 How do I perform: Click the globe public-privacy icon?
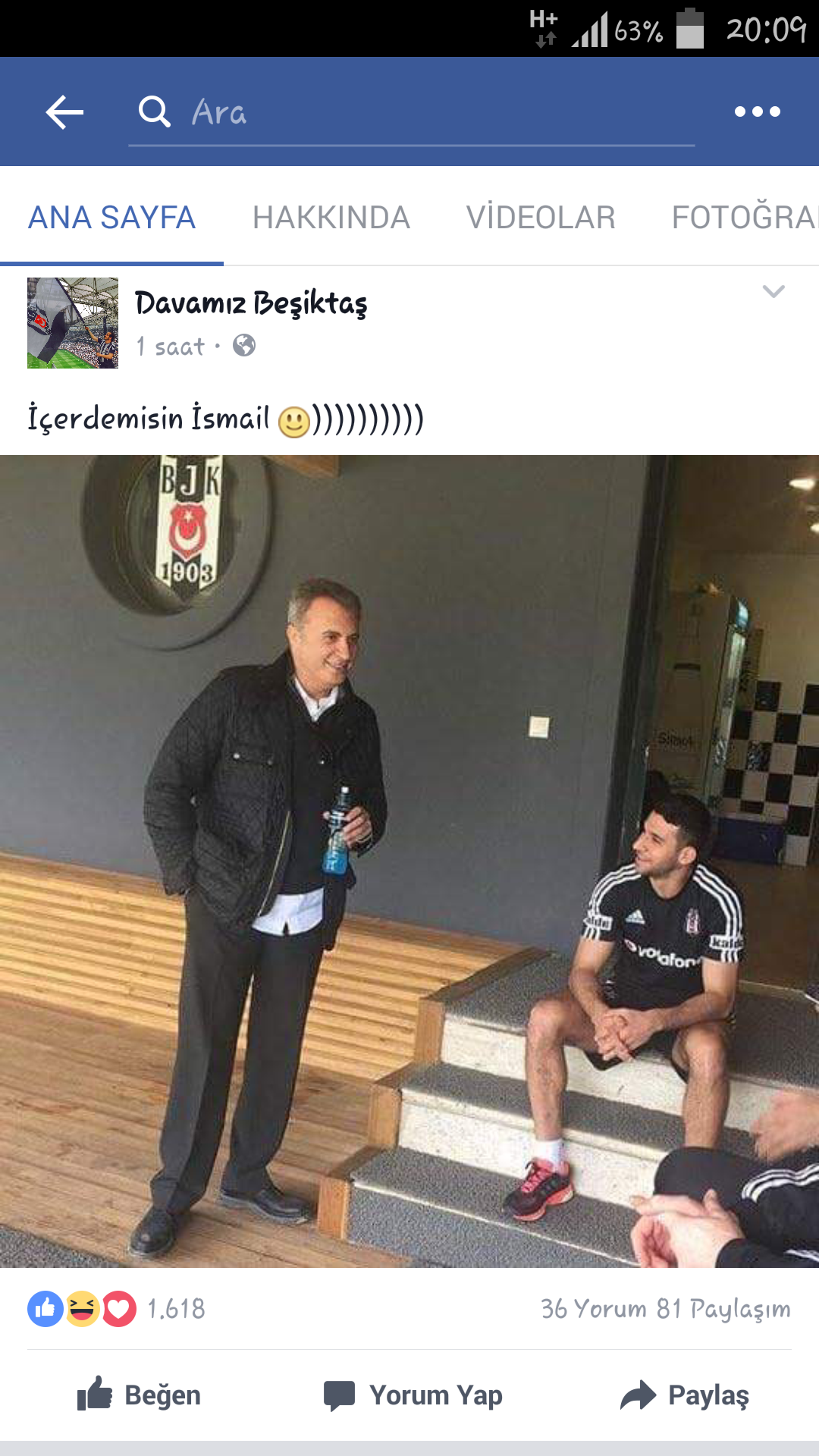[x=244, y=346]
